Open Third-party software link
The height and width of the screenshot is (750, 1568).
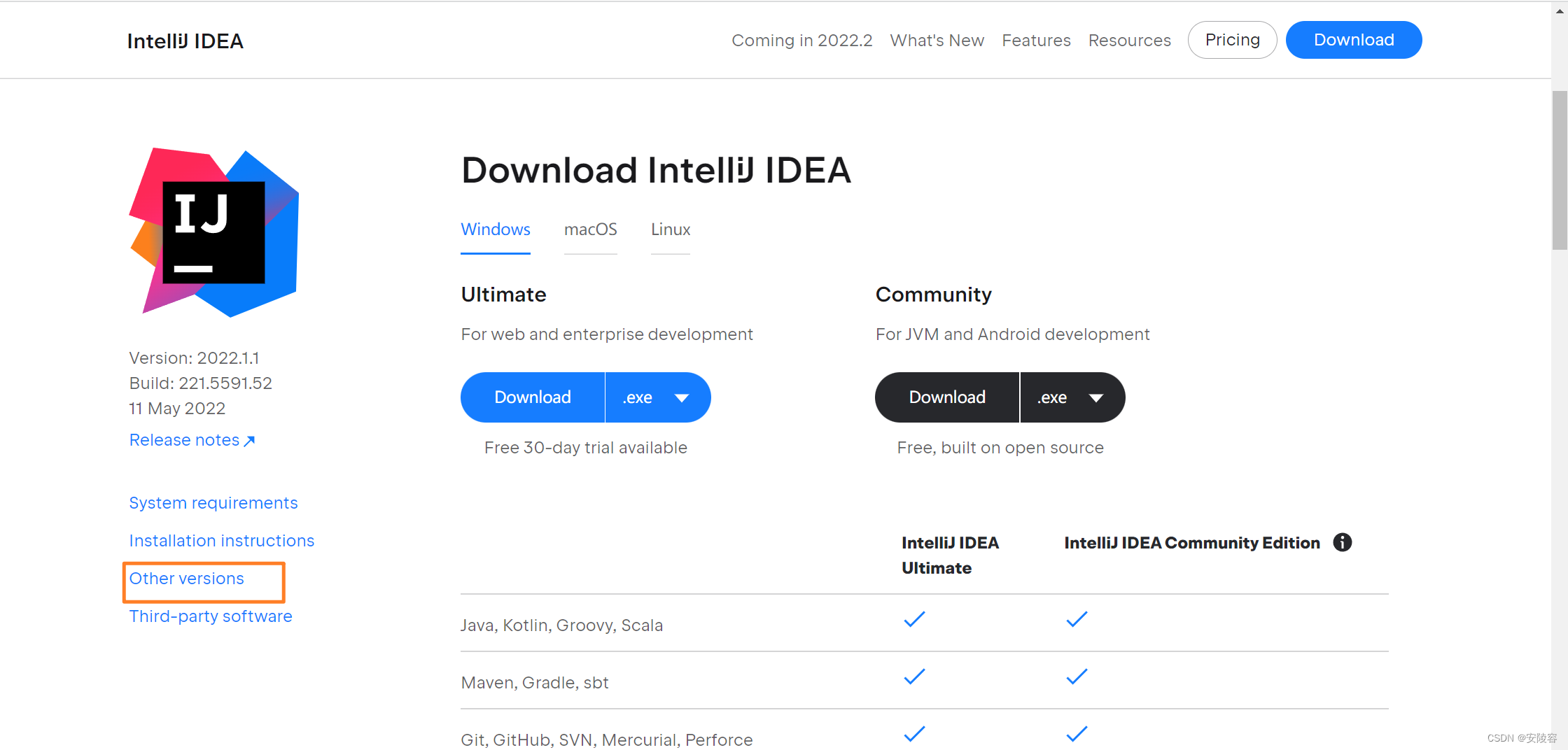click(x=211, y=616)
